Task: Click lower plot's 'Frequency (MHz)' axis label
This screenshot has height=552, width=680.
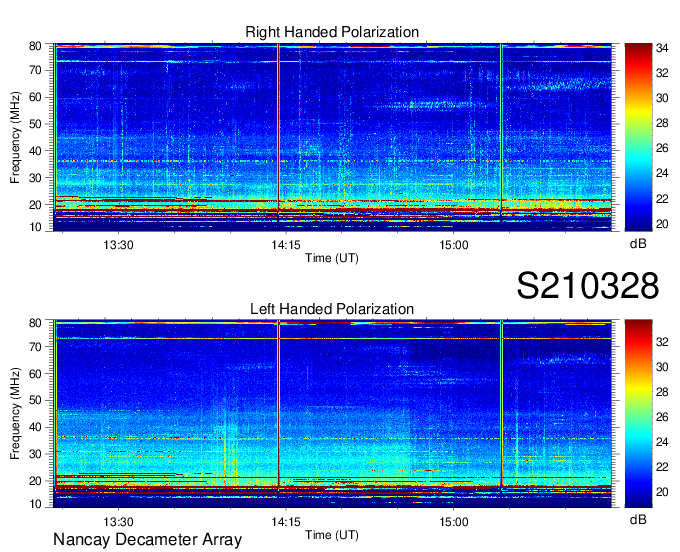Action: [x=15, y=414]
